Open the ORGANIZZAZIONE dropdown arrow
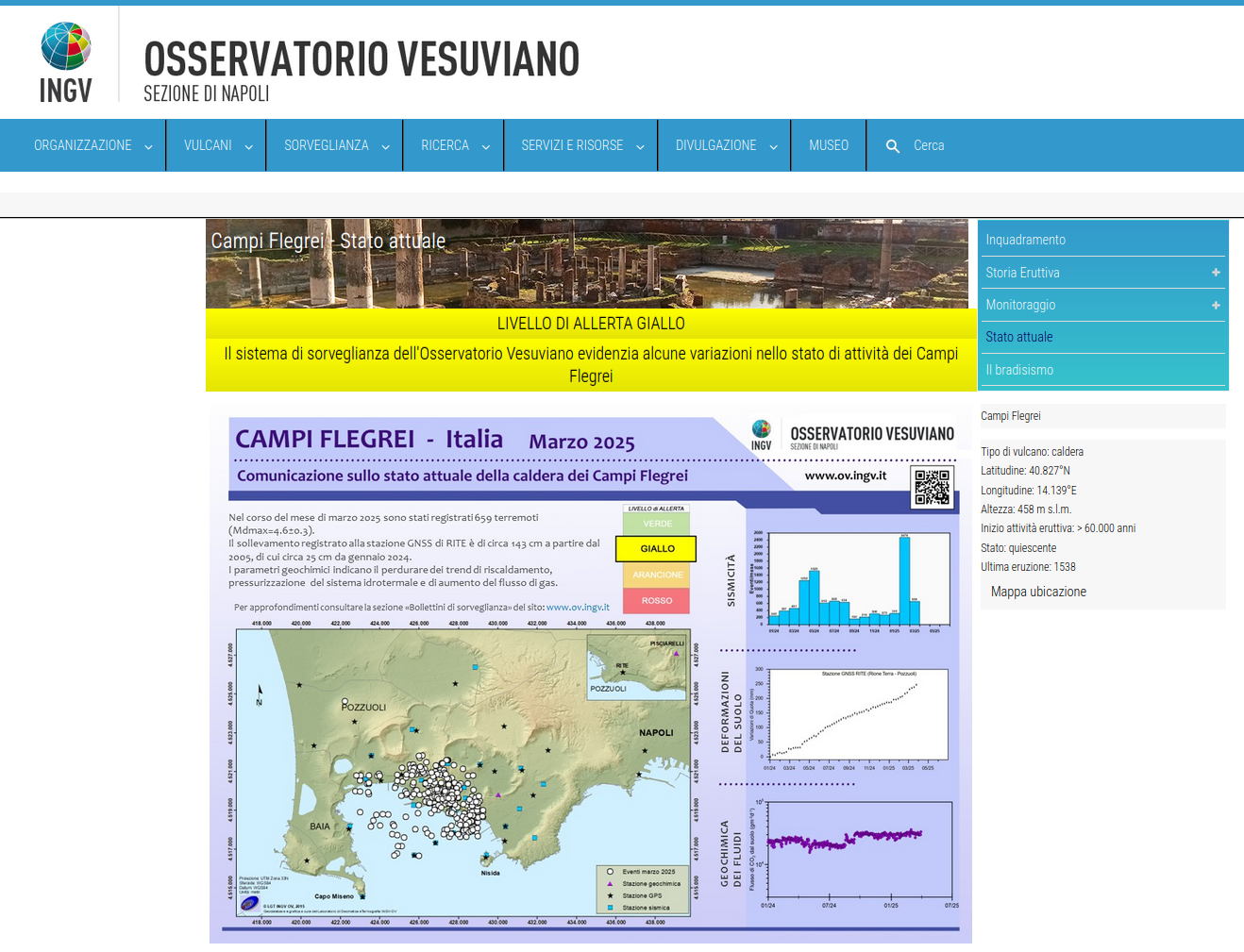1244x952 pixels. tap(148, 147)
